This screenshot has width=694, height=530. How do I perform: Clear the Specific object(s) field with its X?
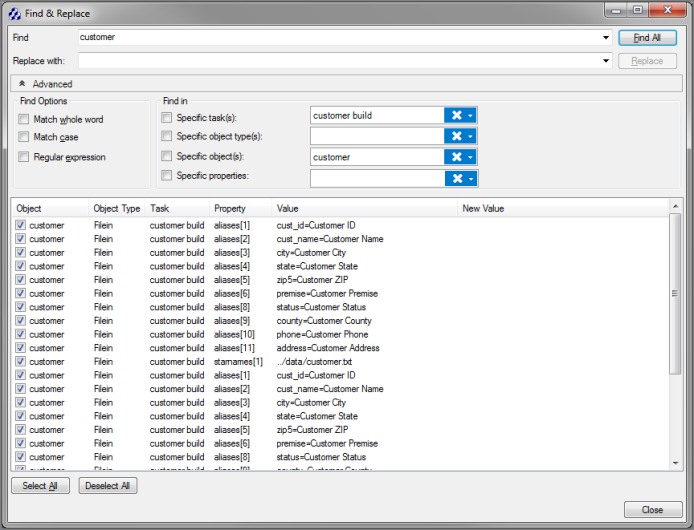tap(456, 157)
